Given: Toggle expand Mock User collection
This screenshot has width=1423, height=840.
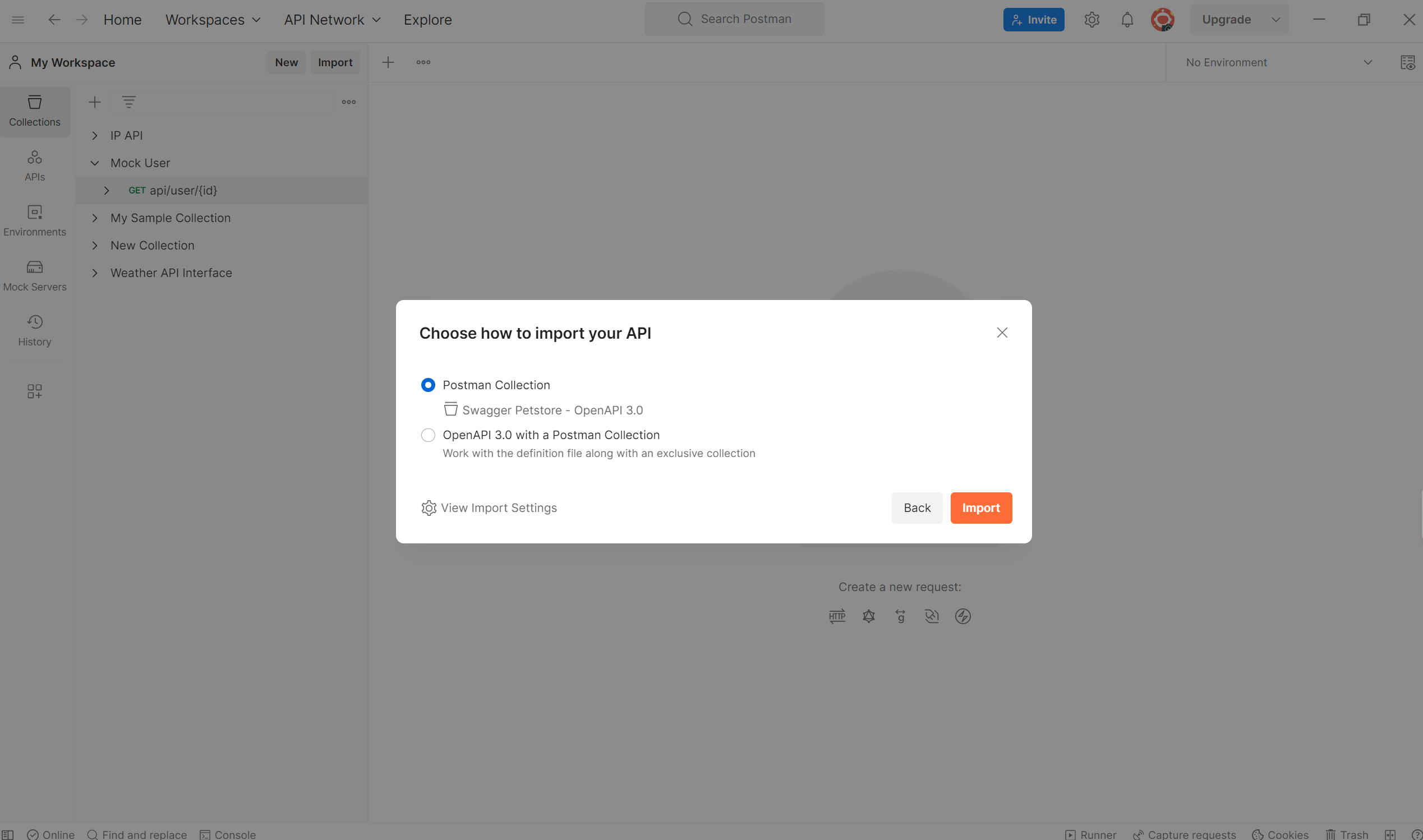Looking at the screenshot, I should [94, 163].
